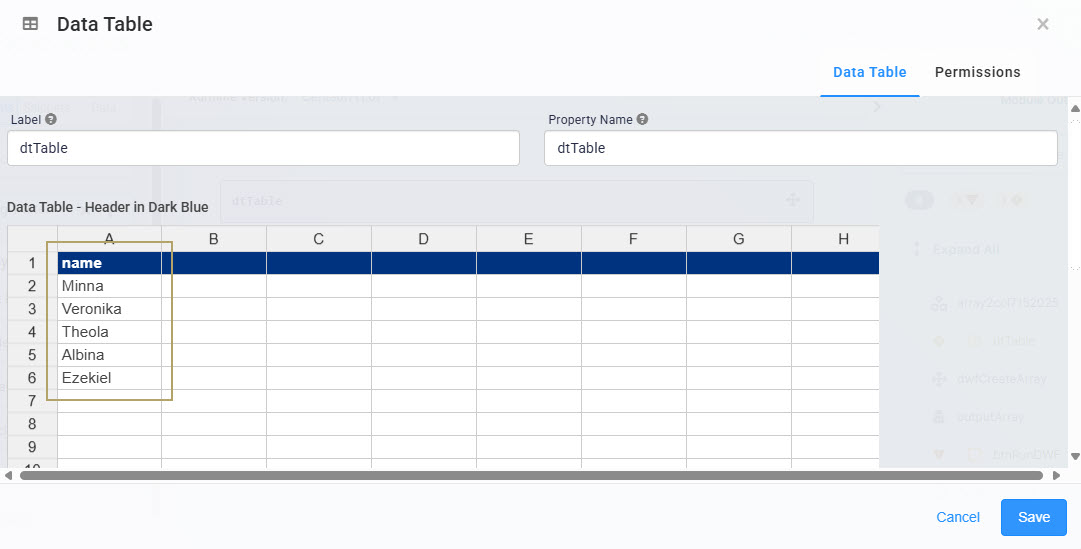The height and width of the screenshot is (549, 1081).
Task: Select the 'name' header cell
Action: pyautogui.click(x=110, y=263)
